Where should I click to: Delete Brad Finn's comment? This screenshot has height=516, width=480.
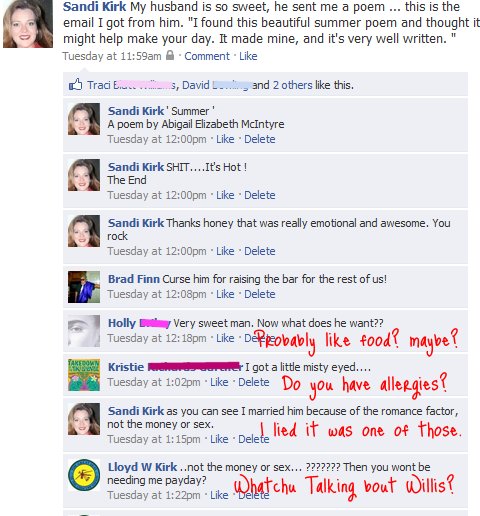tap(260, 294)
